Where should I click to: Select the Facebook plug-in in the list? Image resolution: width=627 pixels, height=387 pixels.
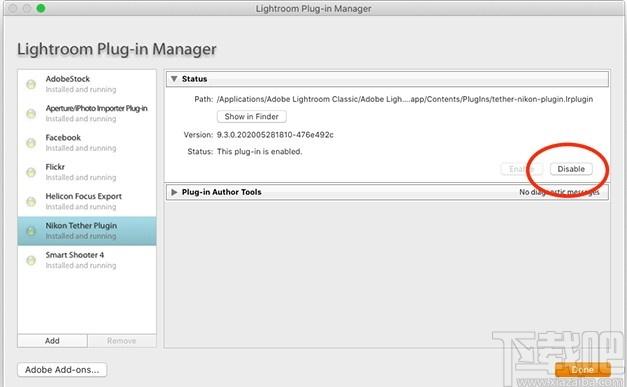[87, 143]
